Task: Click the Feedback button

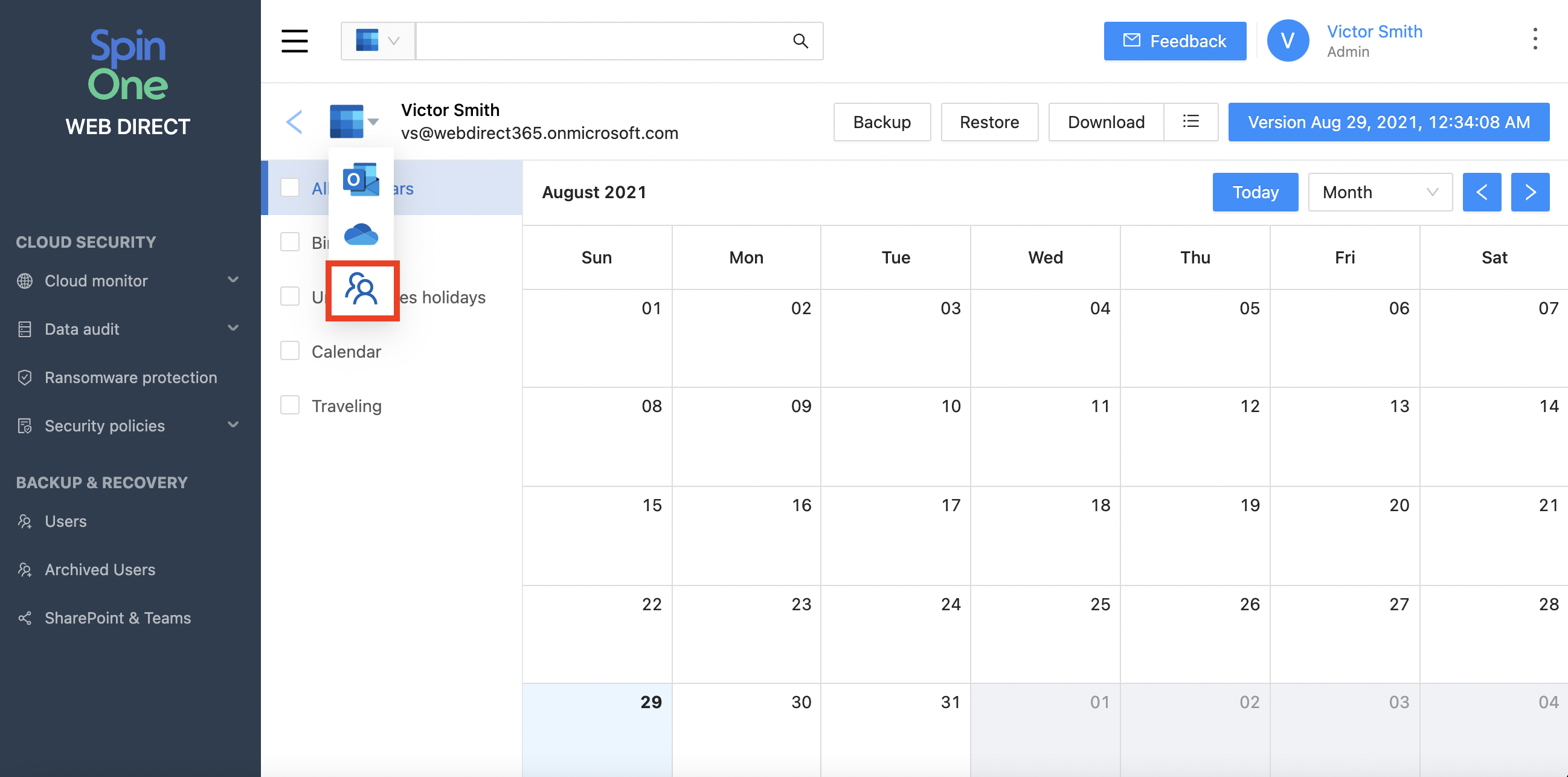Action: (x=1174, y=41)
